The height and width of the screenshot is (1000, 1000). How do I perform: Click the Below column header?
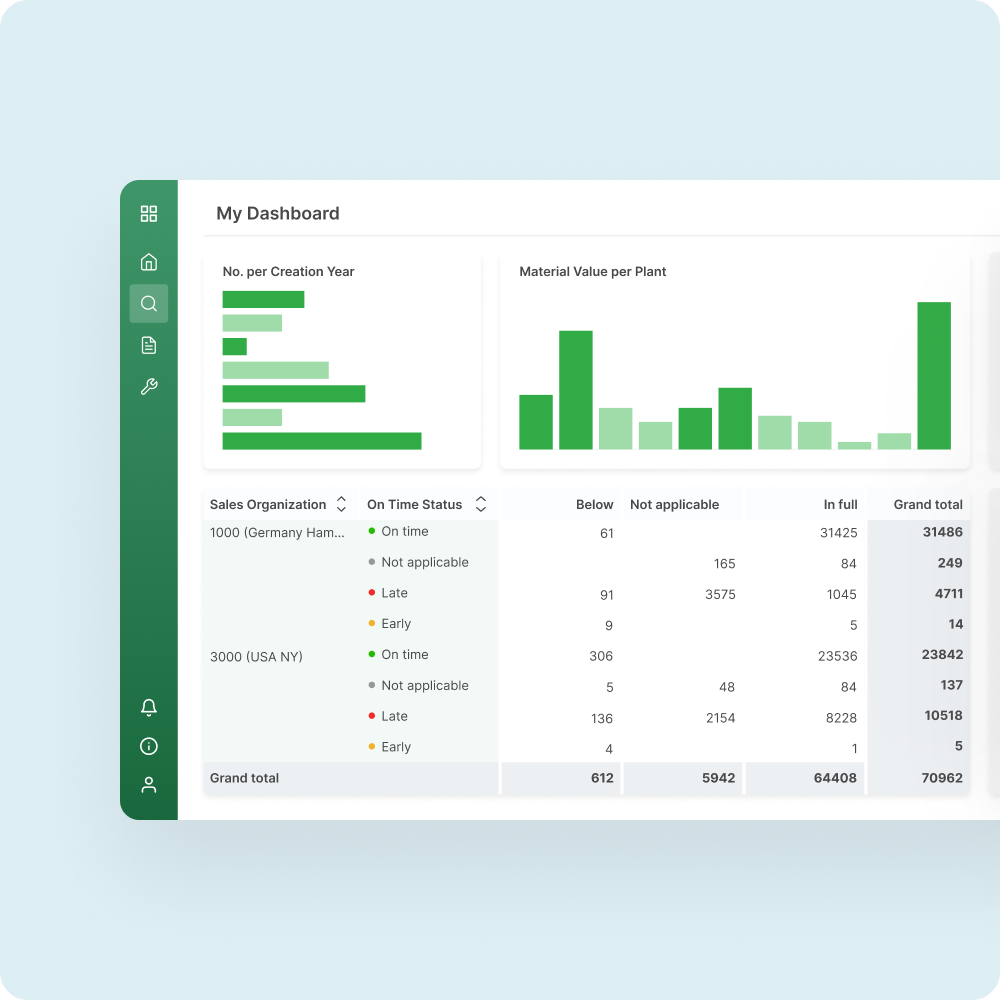point(594,504)
